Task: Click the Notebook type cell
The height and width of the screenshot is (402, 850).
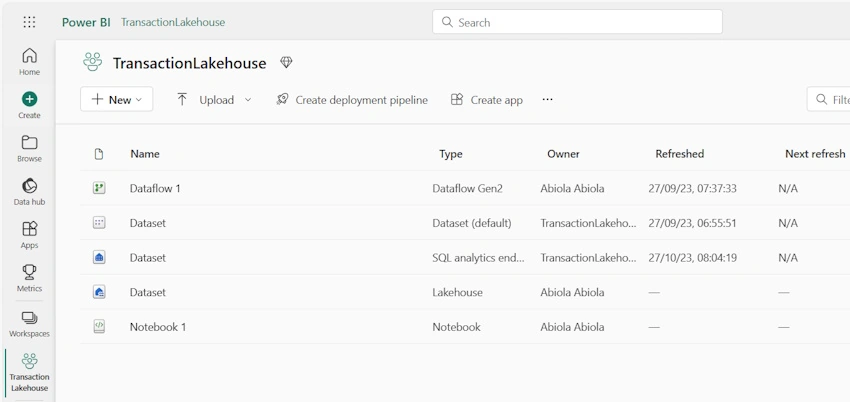Action: tap(456, 327)
